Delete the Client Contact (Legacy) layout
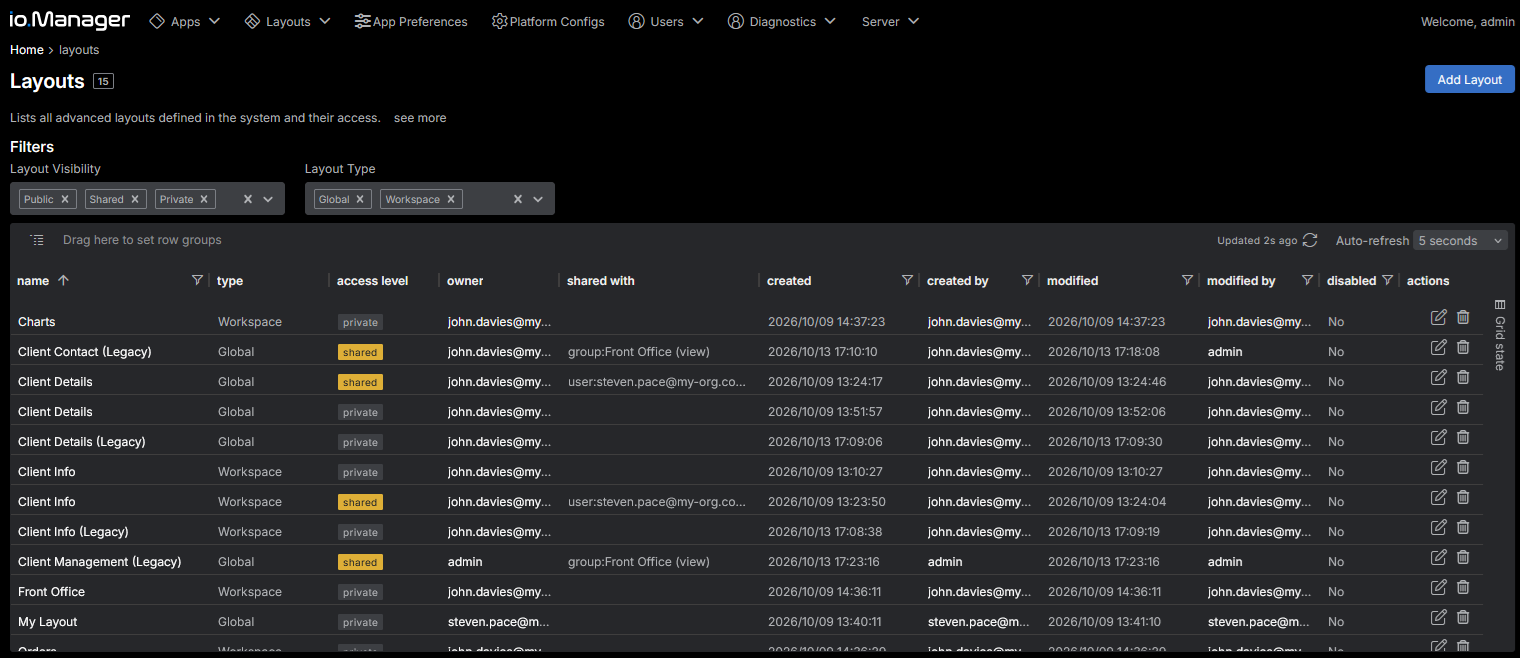 (x=1463, y=348)
